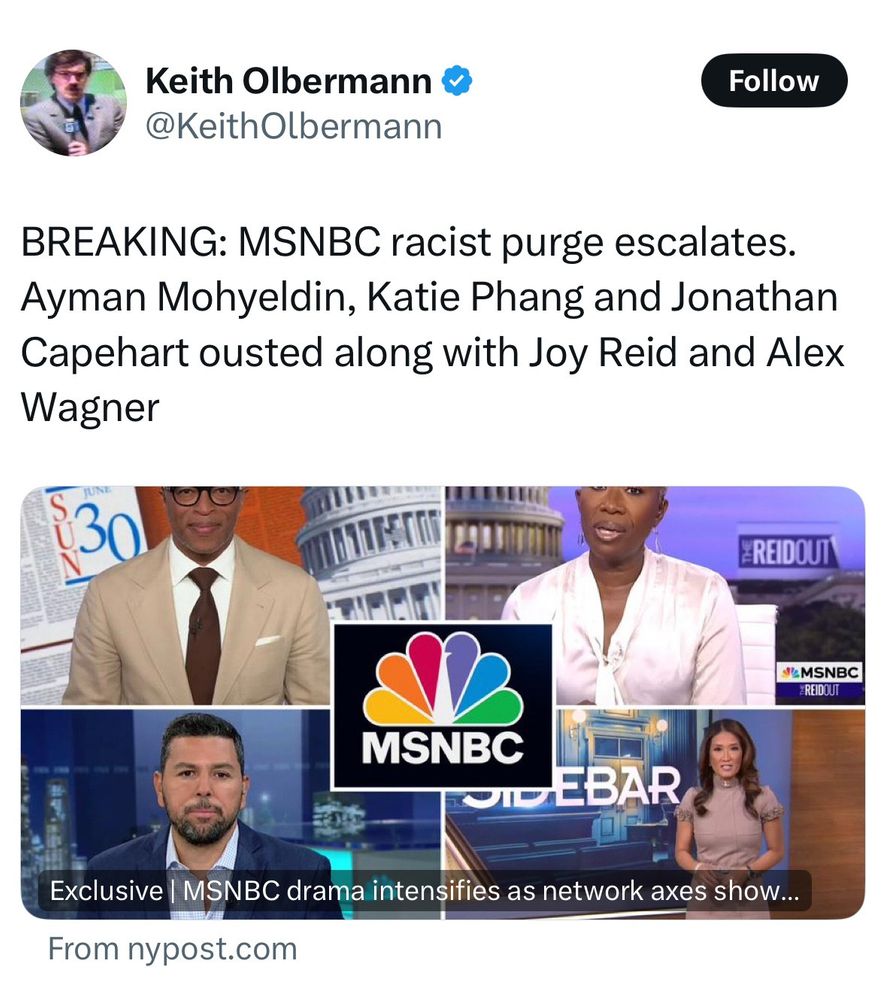Open the "Exclusive | MSNBC drama intensifies" headline caption

[x=424, y=890]
